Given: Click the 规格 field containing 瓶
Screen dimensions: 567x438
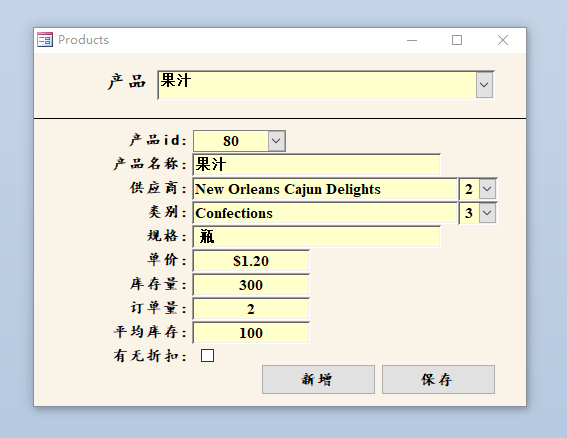Looking at the screenshot, I should [316, 237].
